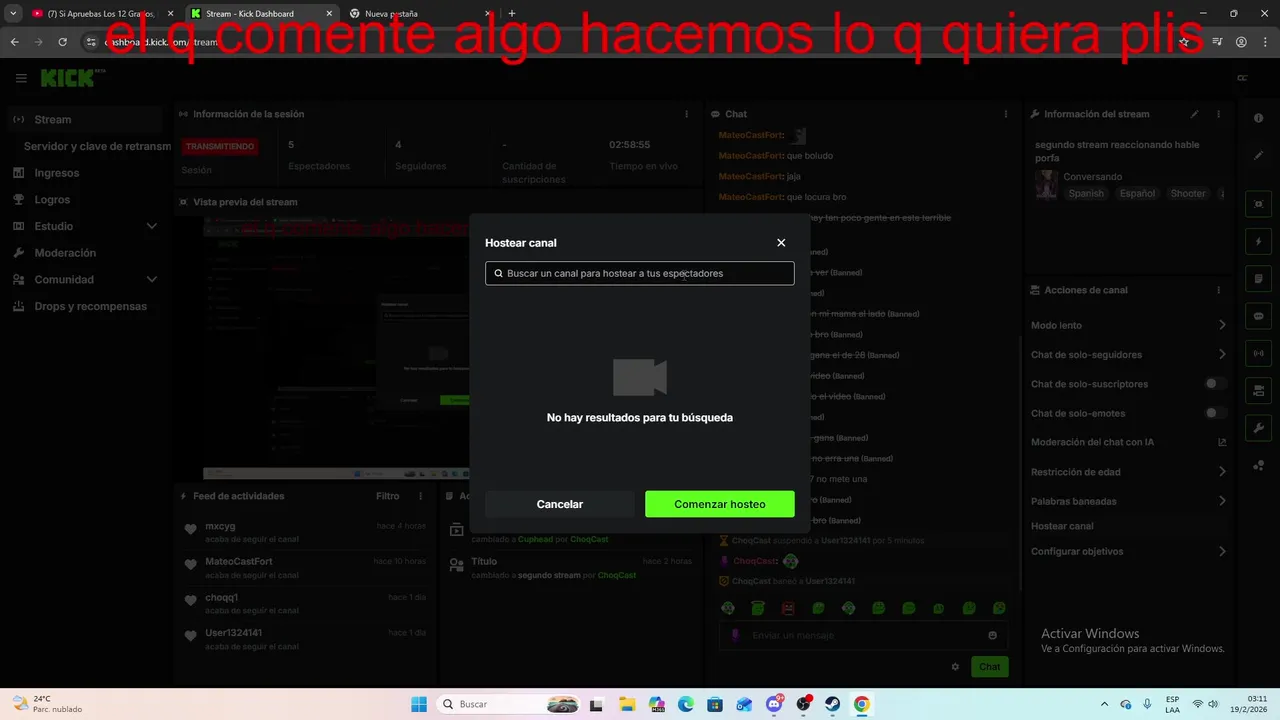This screenshot has width=1280, height=720.
Task: Open Moderación del chat con IA link
Action: click(x=1128, y=442)
